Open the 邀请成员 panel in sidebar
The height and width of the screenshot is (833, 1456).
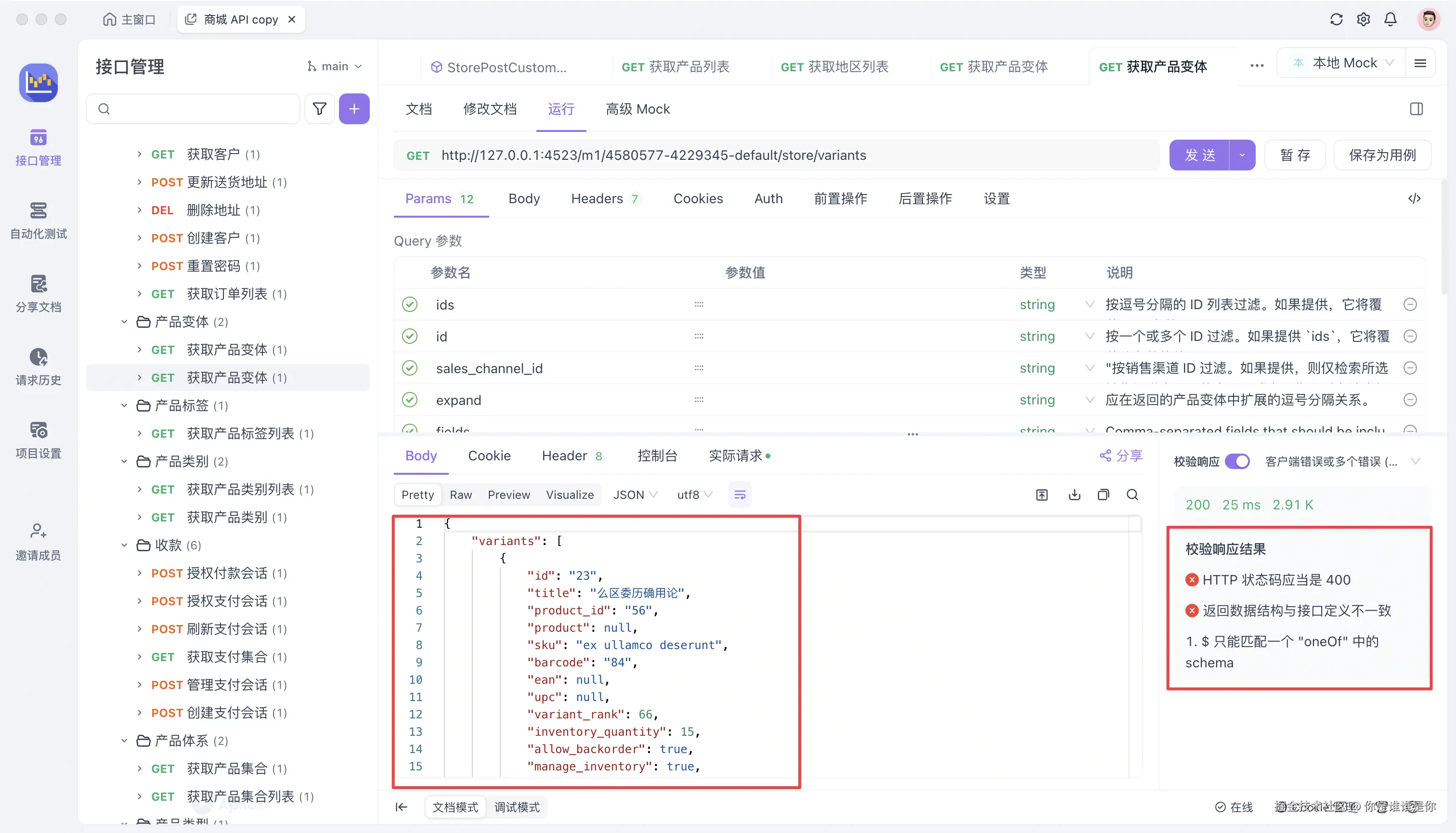[38, 540]
